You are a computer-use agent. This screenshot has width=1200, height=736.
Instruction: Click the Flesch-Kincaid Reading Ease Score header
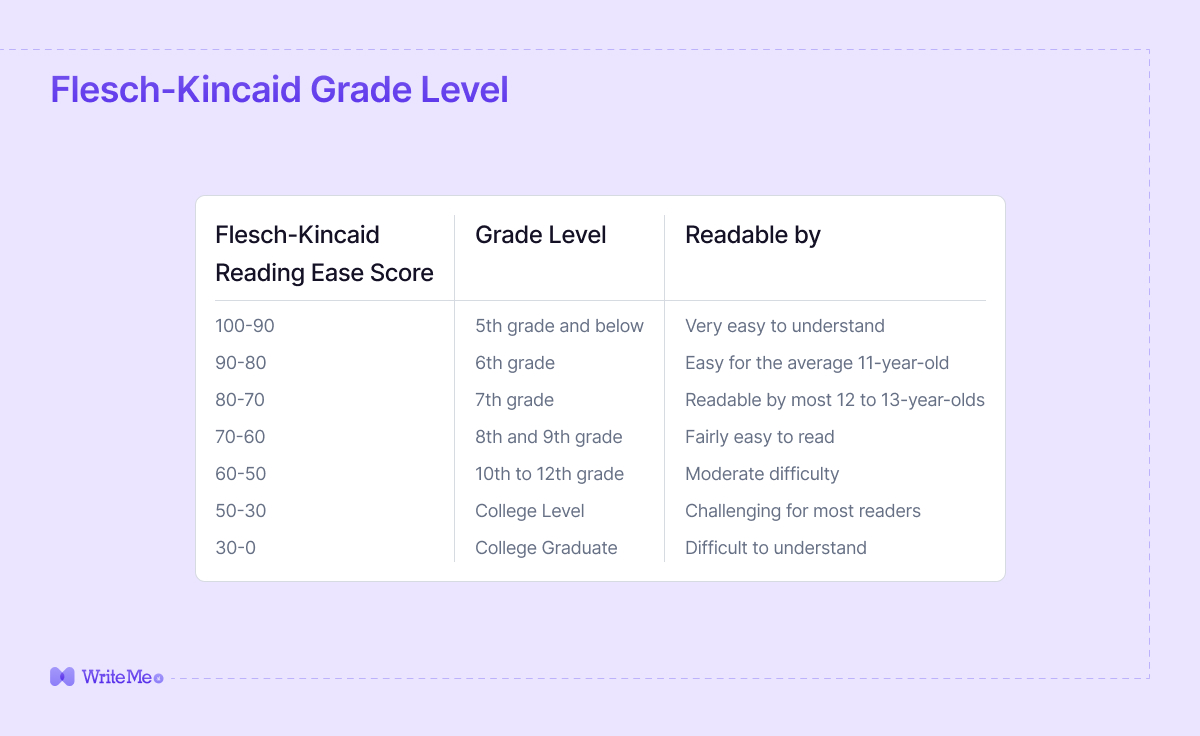coord(325,254)
